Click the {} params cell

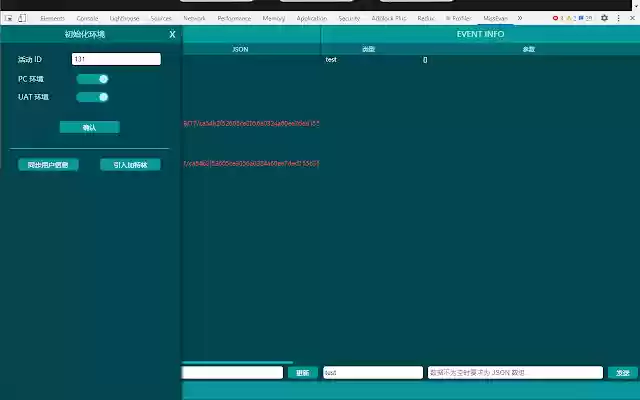tap(425, 60)
